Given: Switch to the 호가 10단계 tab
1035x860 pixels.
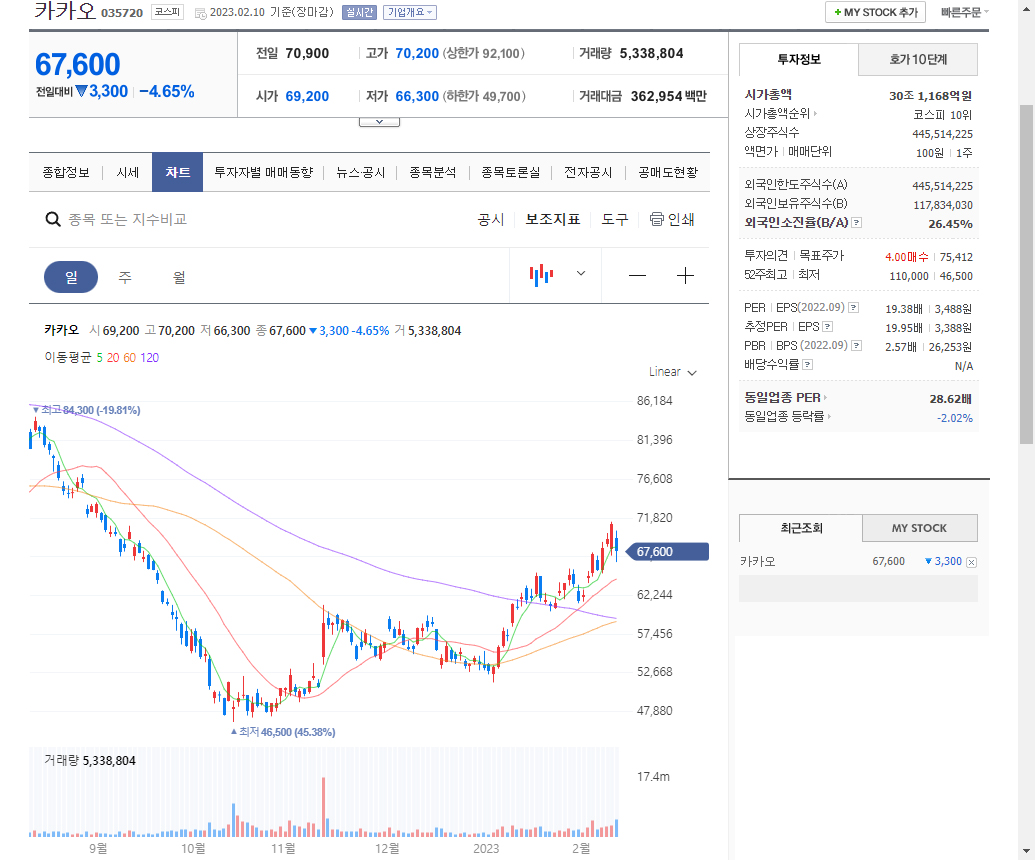Looking at the screenshot, I should pos(918,59).
